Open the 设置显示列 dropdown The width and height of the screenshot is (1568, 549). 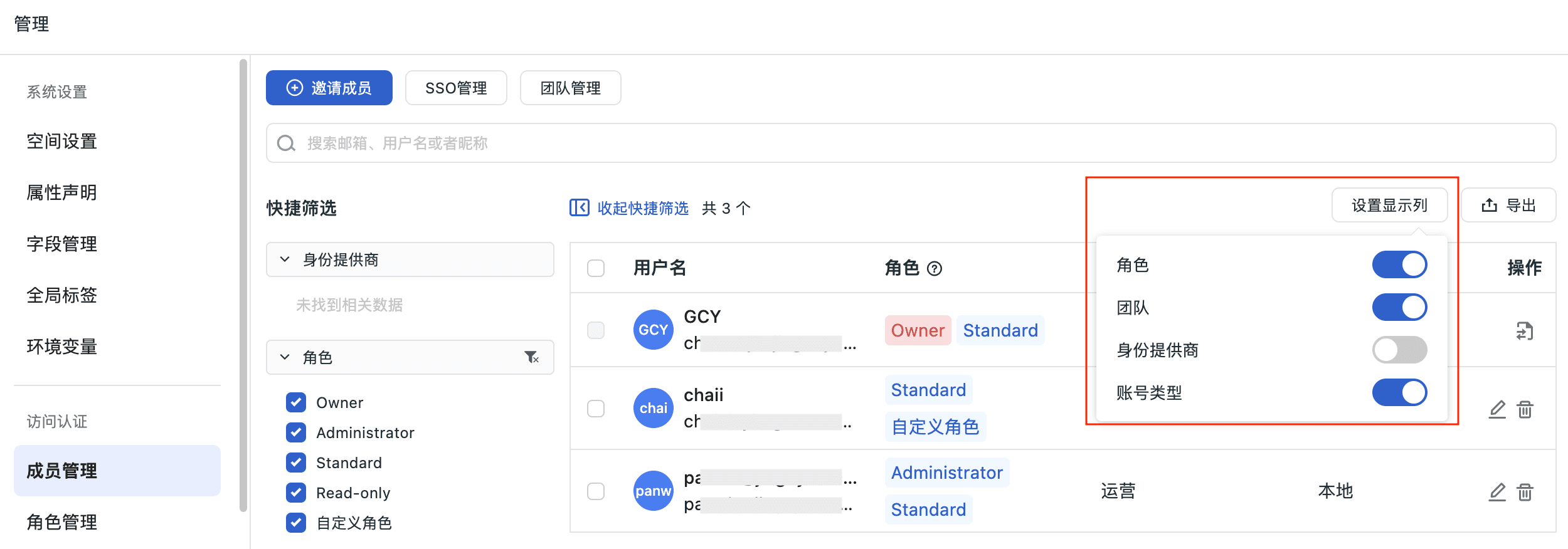point(1389,205)
